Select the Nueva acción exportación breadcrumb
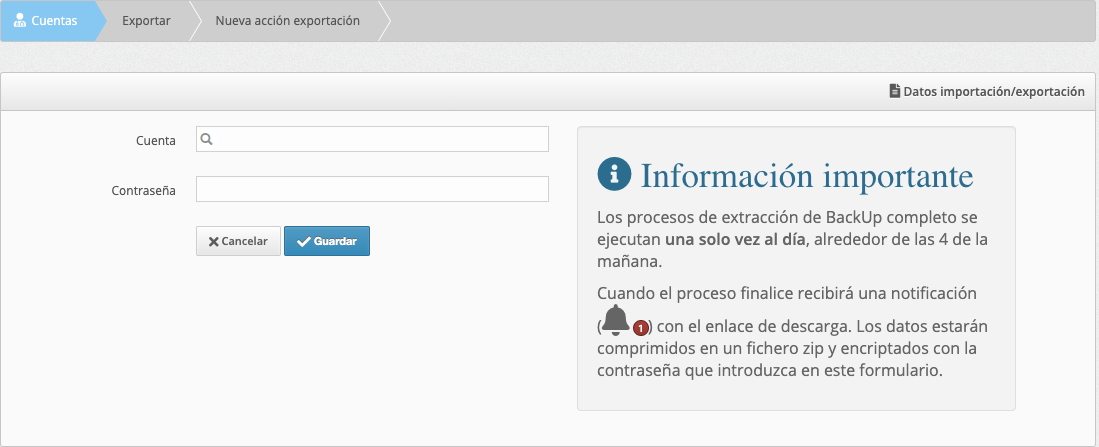 [287, 21]
